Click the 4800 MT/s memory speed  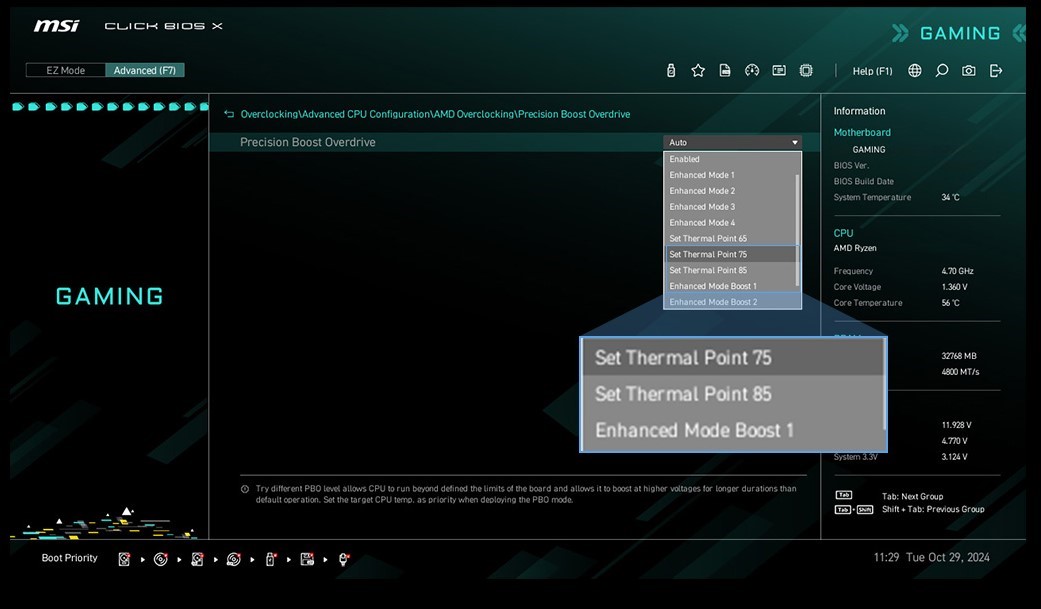(x=960, y=372)
